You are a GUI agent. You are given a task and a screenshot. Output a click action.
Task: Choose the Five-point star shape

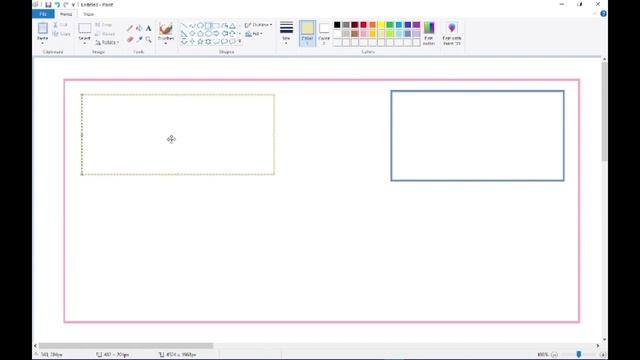coord(200,41)
